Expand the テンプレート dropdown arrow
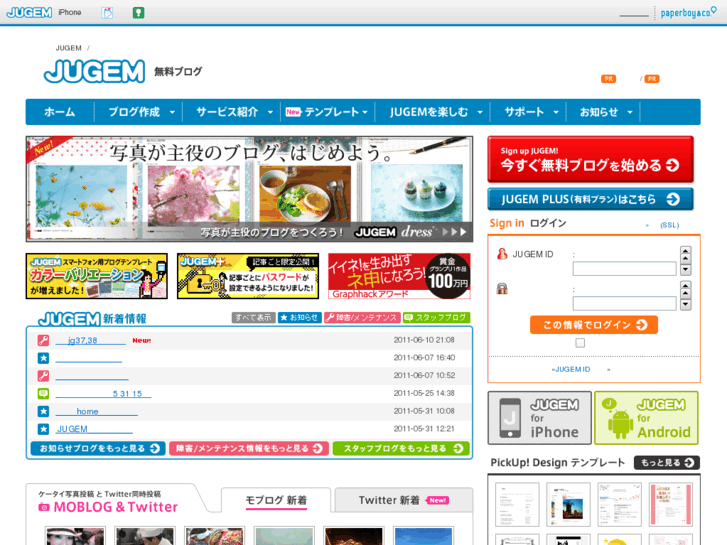This screenshot has width=727, height=545. pos(365,112)
